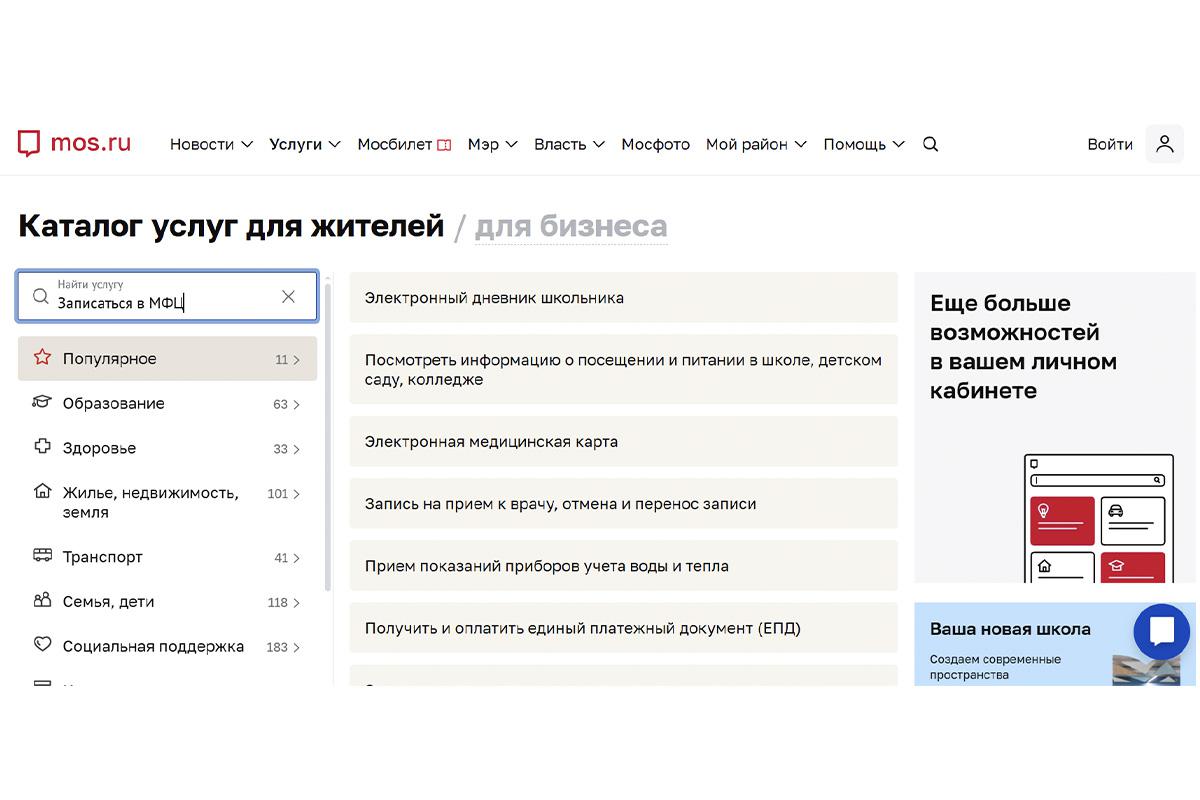Expand the Помощь dropdown

[x=862, y=144]
